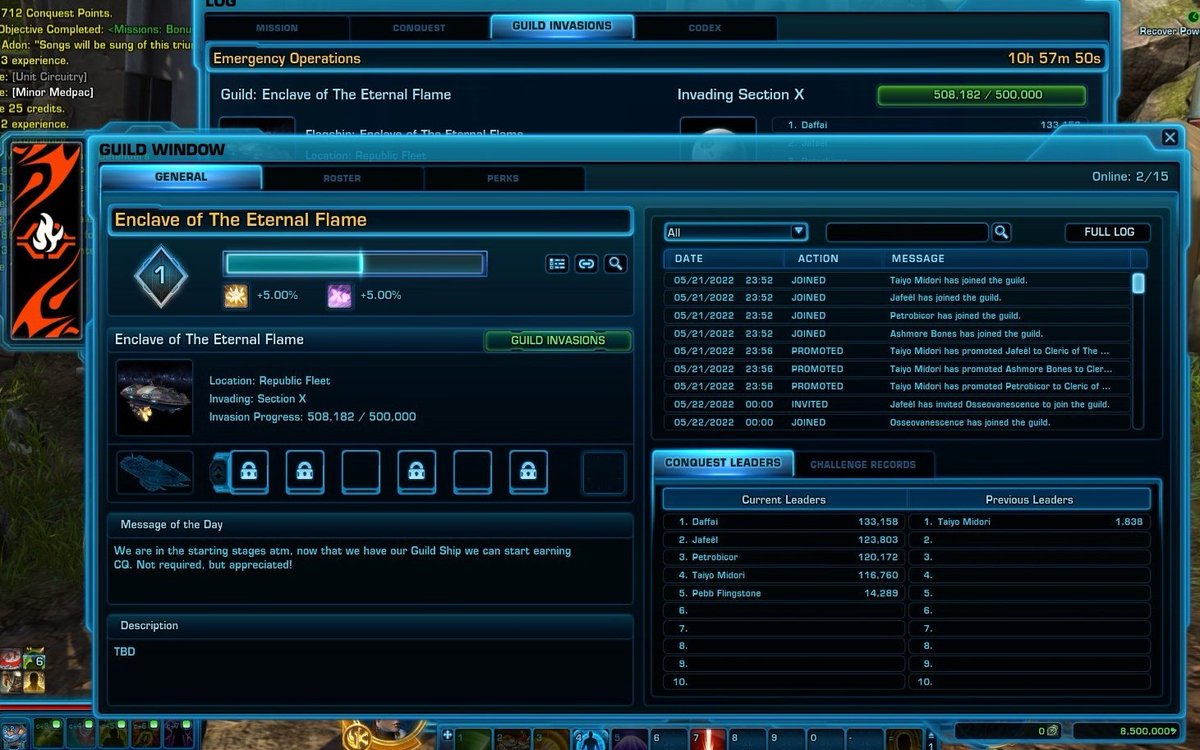The height and width of the screenshot is (750, 1200).
Task: Click the first locked flagship slot
Action: (x=249, y=472)
